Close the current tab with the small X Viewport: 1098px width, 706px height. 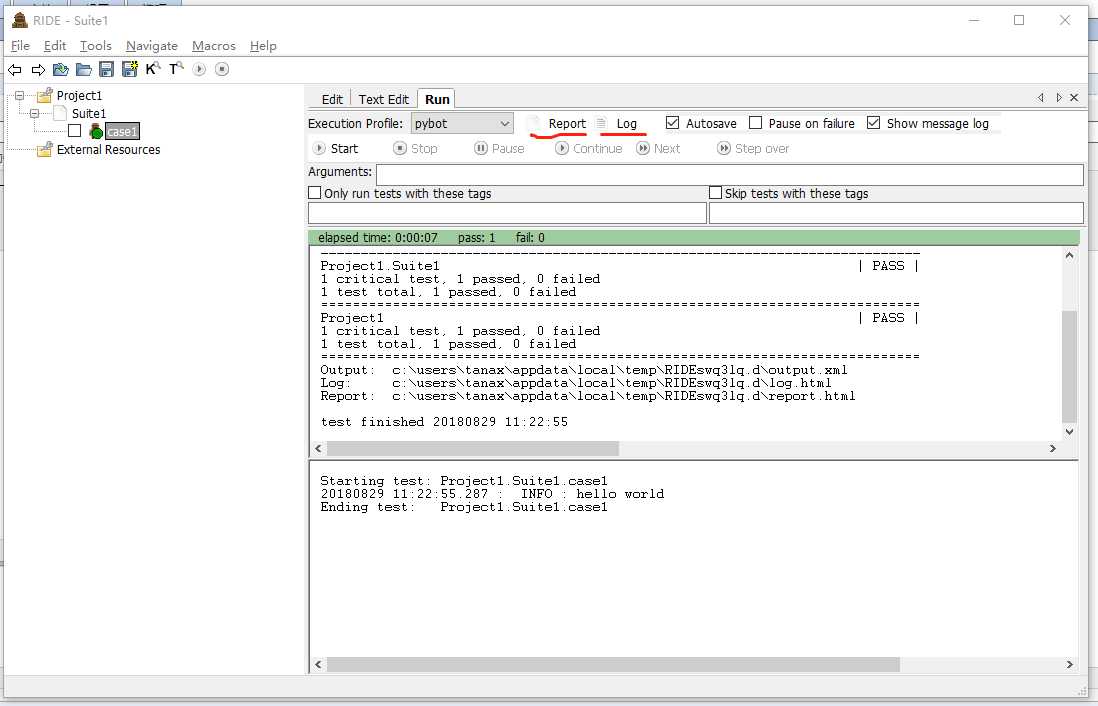coord(1074,97)
